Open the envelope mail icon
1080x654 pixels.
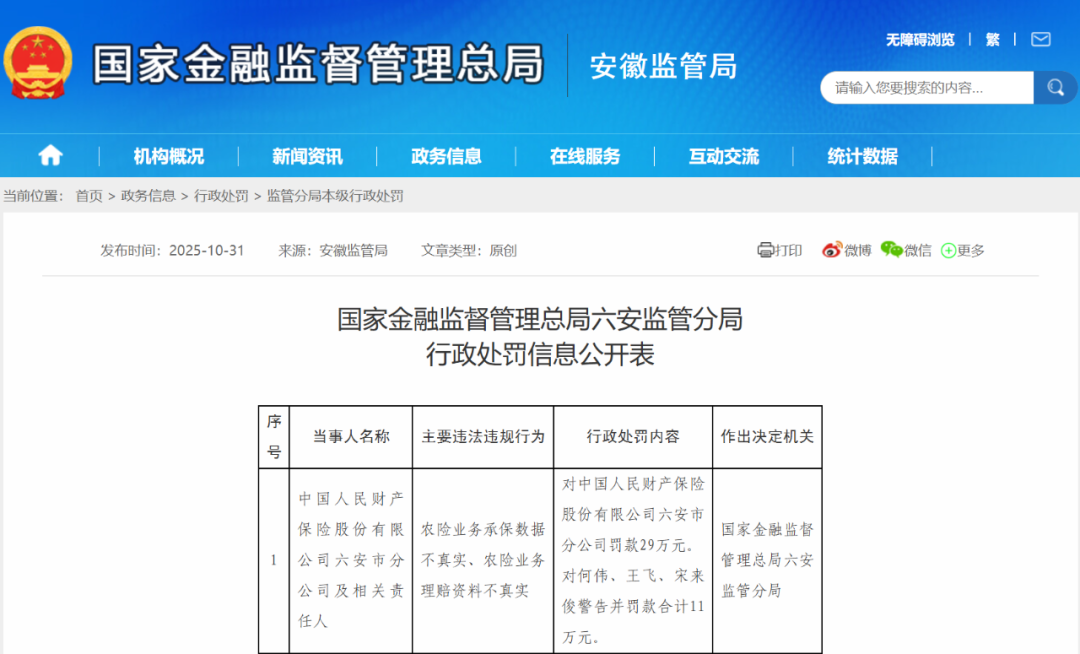pos(1041,39)
